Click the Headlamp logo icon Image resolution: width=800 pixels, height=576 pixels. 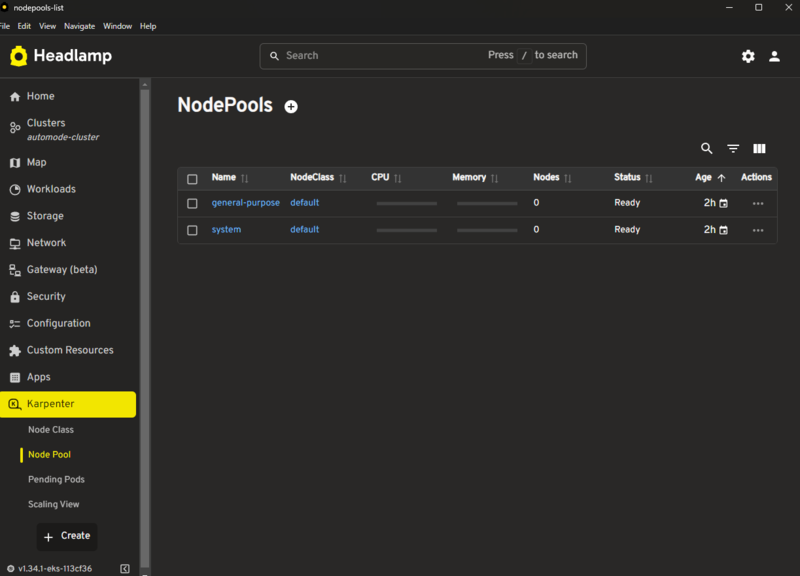(x=18, y=56)
